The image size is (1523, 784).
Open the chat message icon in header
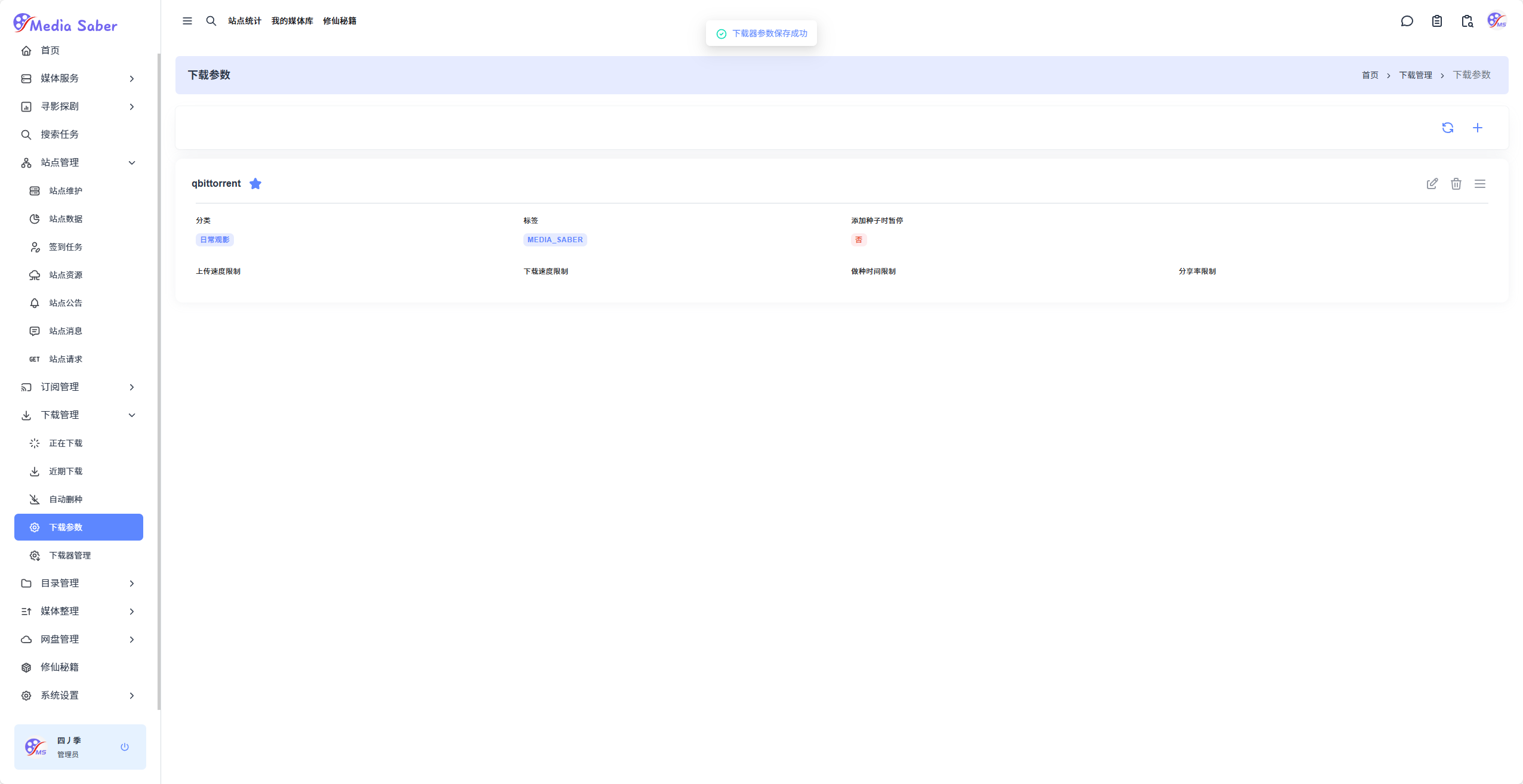click(1407, 21)
